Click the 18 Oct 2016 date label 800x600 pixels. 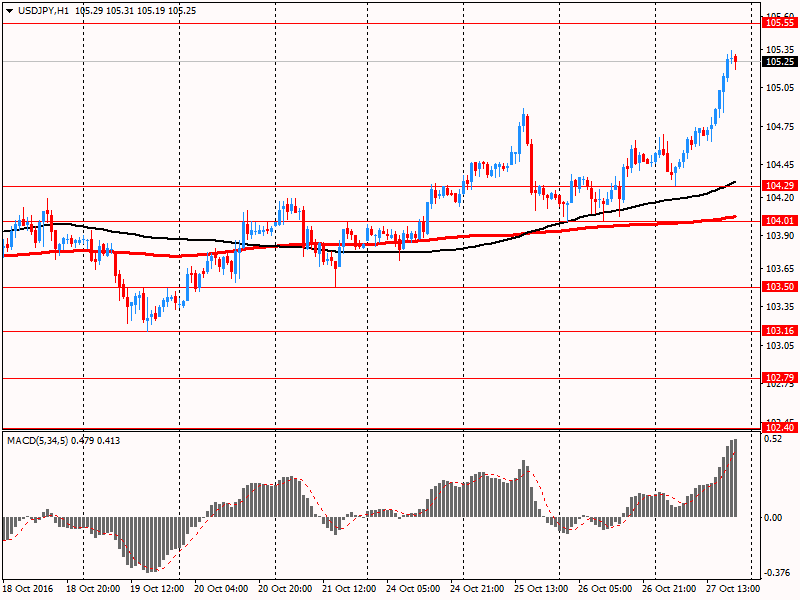click(x=30, y=589)
